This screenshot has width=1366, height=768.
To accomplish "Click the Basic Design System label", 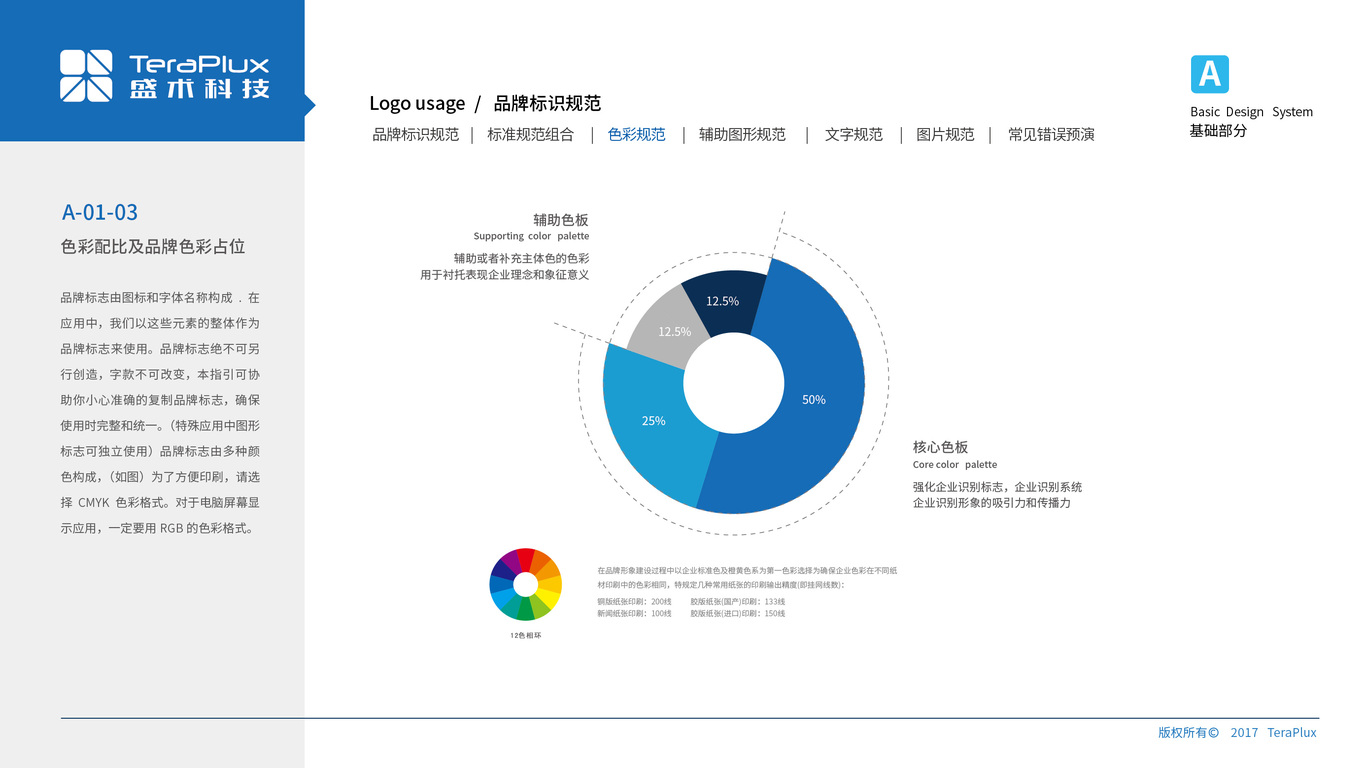I will (1251, 112).
